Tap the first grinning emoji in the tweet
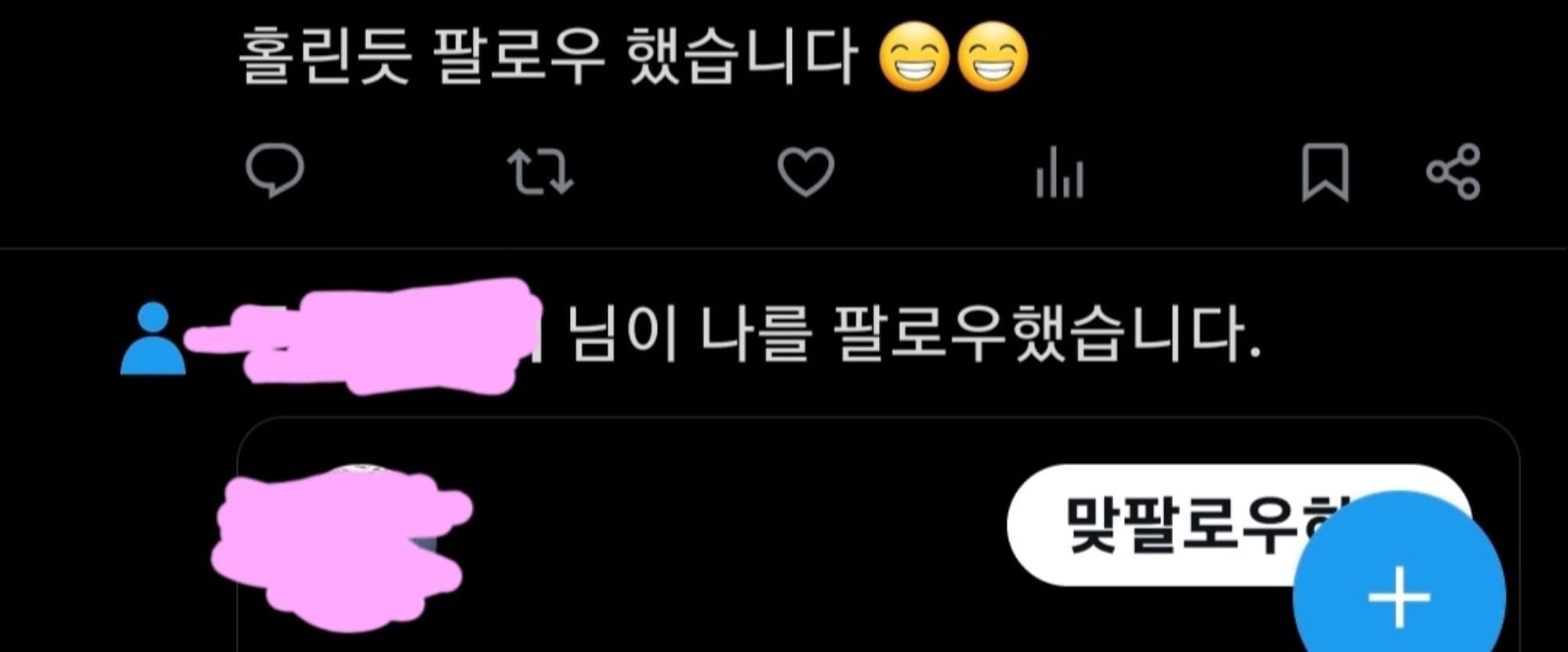 click(x=914, y=56)
